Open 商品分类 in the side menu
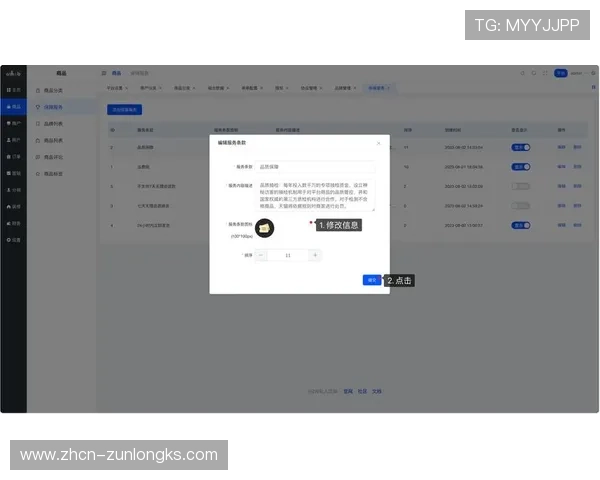 [53, 89]
